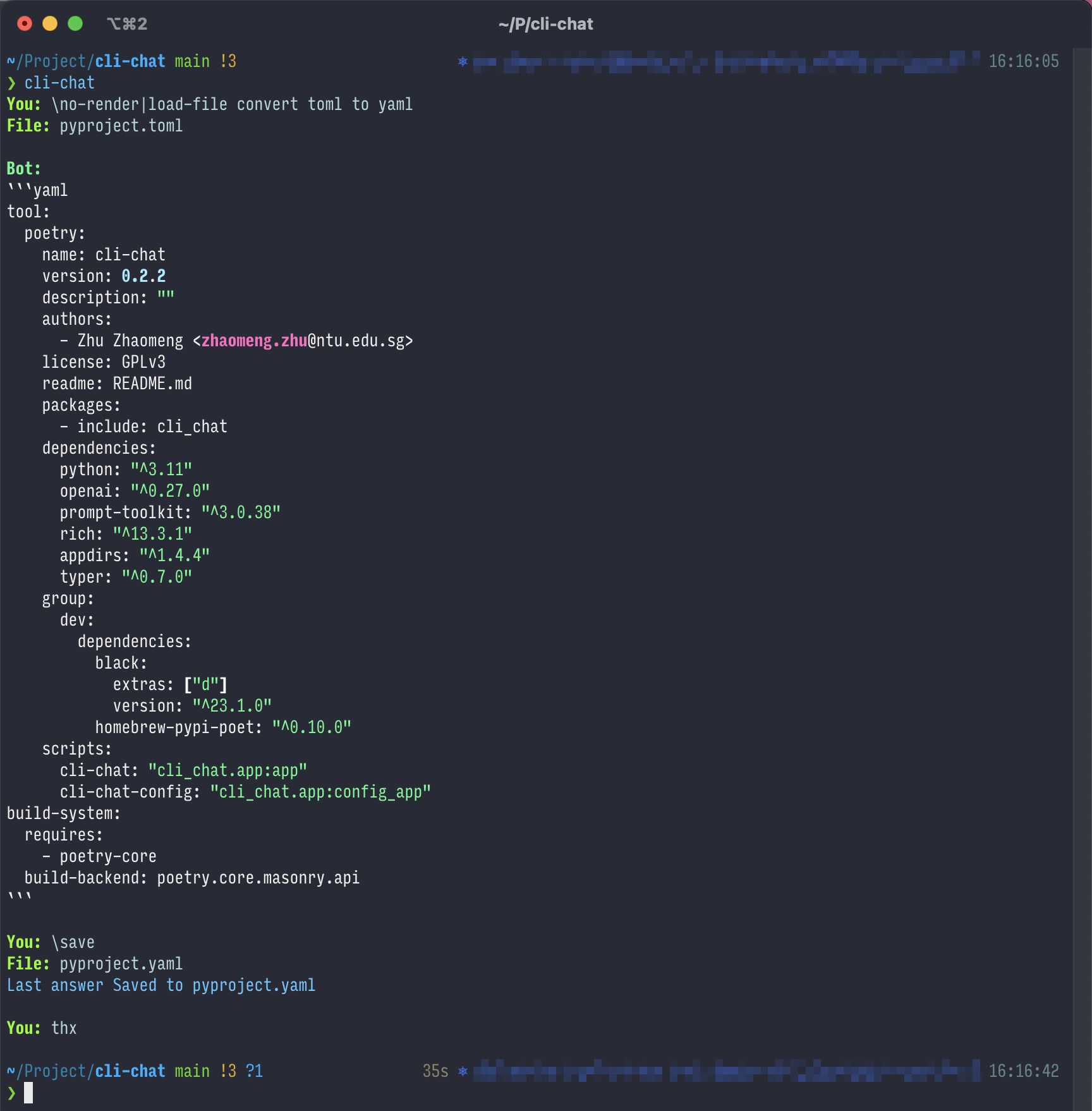Click the 'pyproject.toml' file name
The width and height of the screenshot is (1092, 1111).
point(121,126)
